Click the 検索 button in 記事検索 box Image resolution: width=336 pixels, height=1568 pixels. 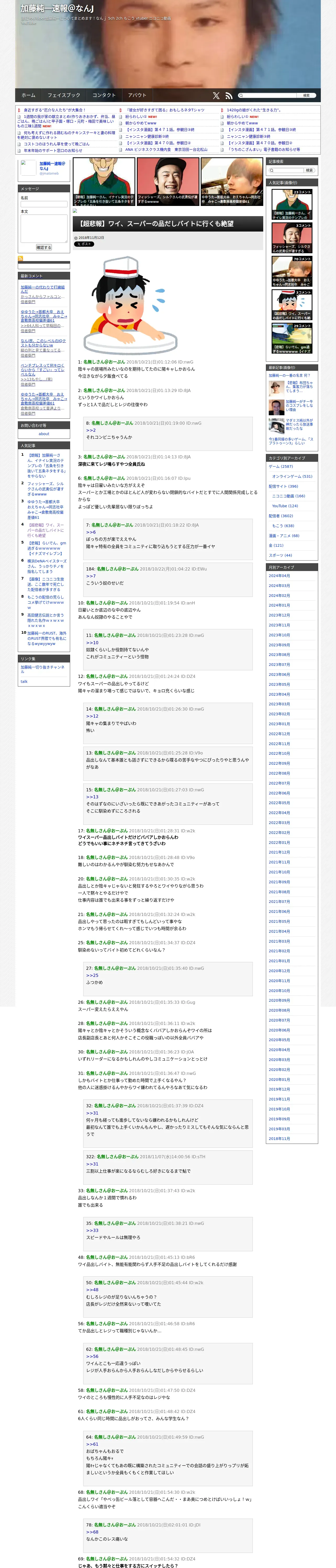tap(309, 170)
